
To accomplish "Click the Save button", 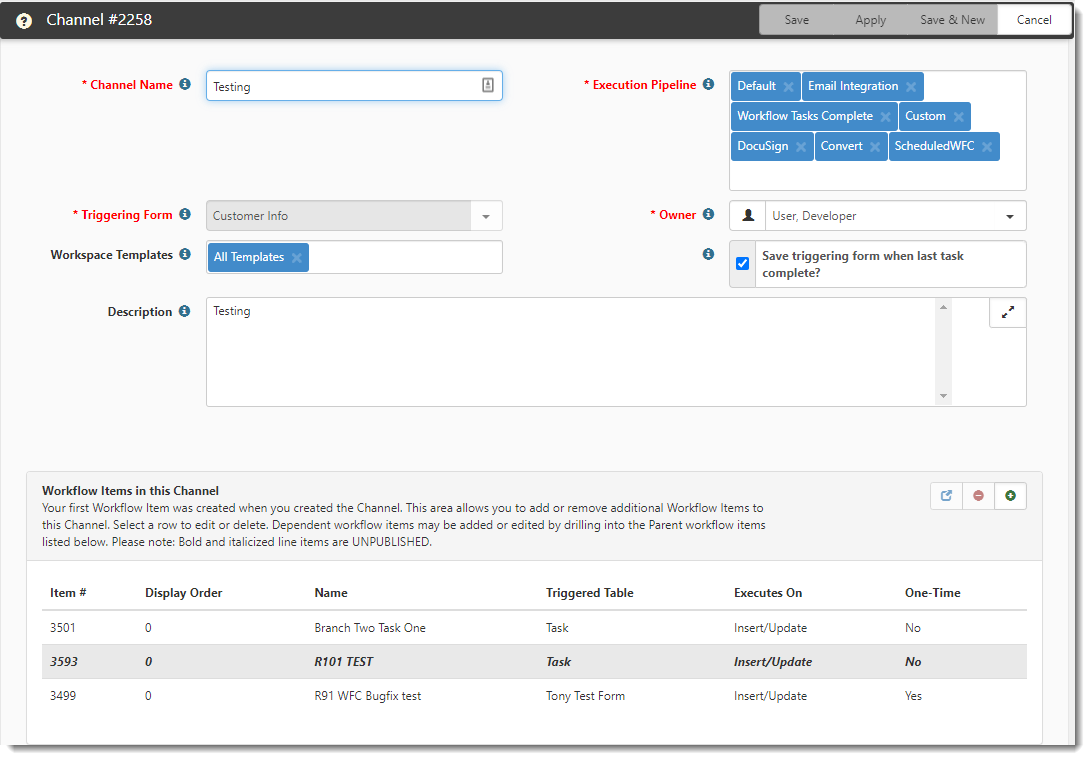I will 797,20.
